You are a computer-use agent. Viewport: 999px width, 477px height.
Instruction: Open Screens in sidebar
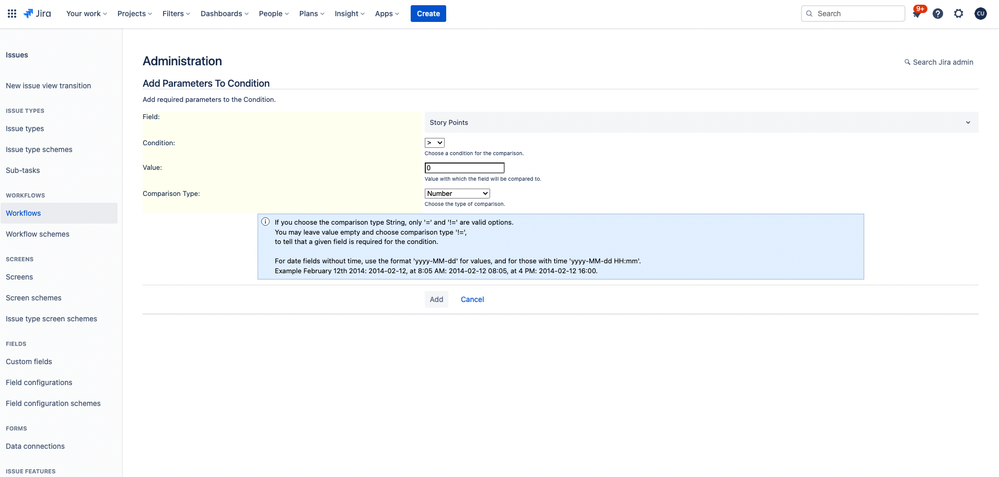tap(19, 277)
